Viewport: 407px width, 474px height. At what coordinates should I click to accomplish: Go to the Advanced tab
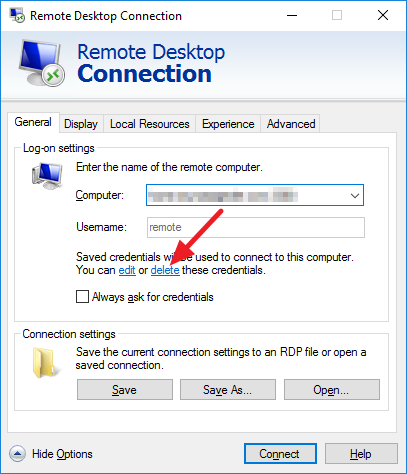pyautogui.click(x=291, y=124)
